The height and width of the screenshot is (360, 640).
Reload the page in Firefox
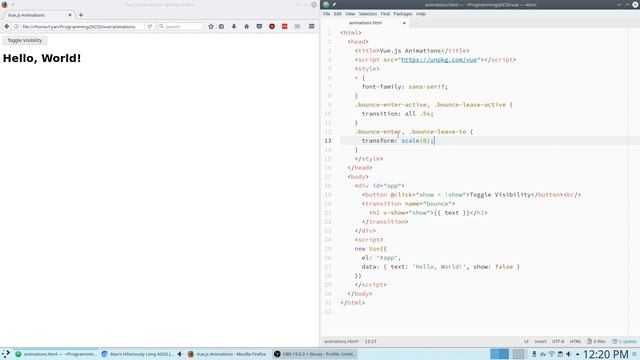pyautogui.click(x=150, y=27)
